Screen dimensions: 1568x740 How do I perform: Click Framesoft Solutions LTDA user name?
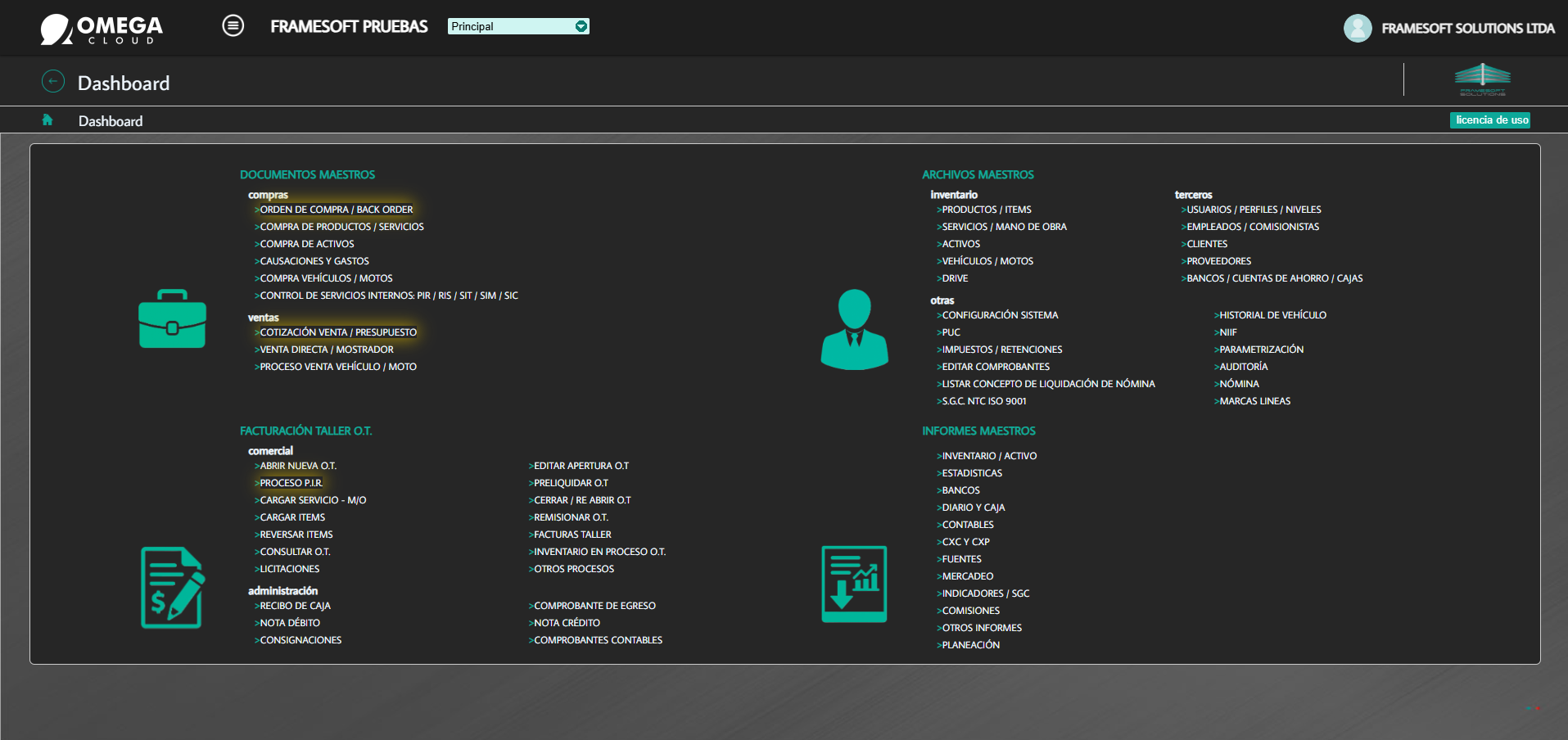pyautogui.click(x=1468, y=29)
